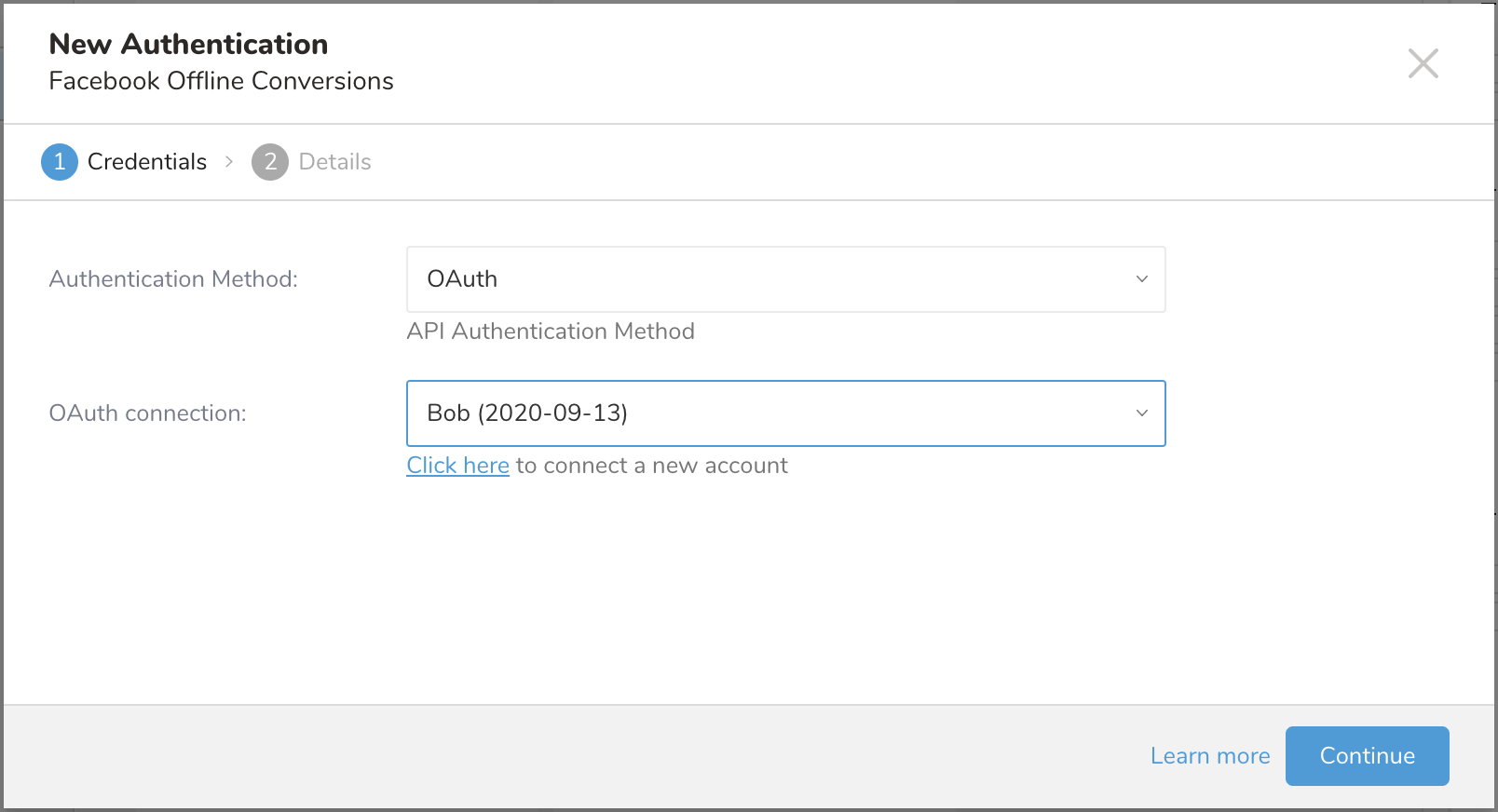Open the OAuth connection dropdown showing Bob

(x=784, y=413)
